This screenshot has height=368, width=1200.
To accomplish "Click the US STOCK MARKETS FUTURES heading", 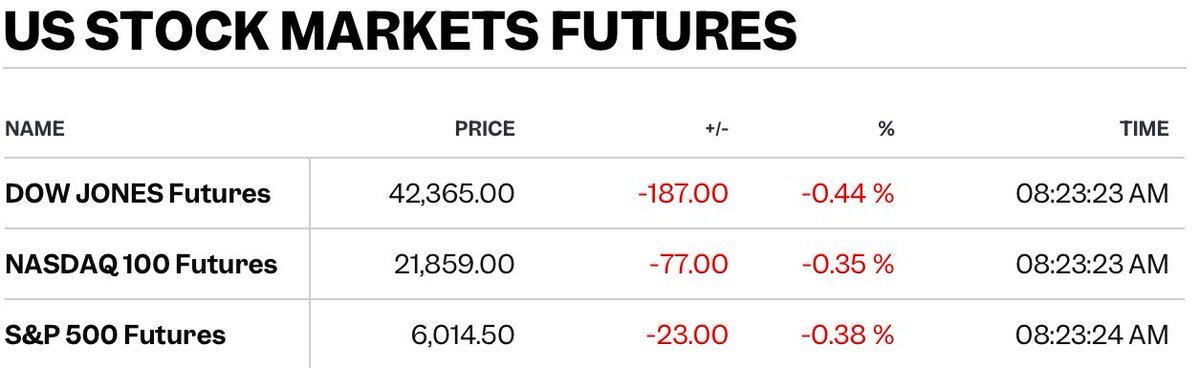I will [400, 31].
